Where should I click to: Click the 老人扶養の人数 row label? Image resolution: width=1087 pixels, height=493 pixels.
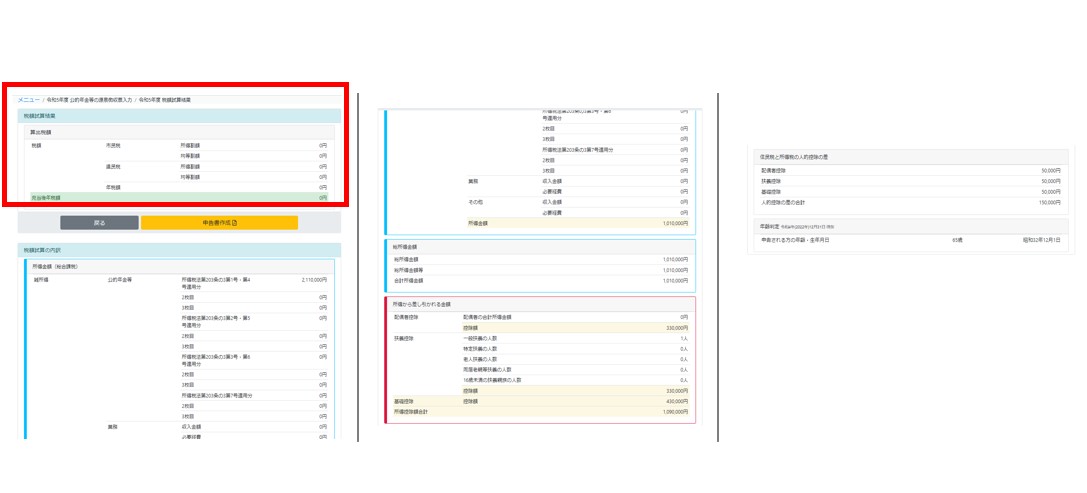pos(480,359)
